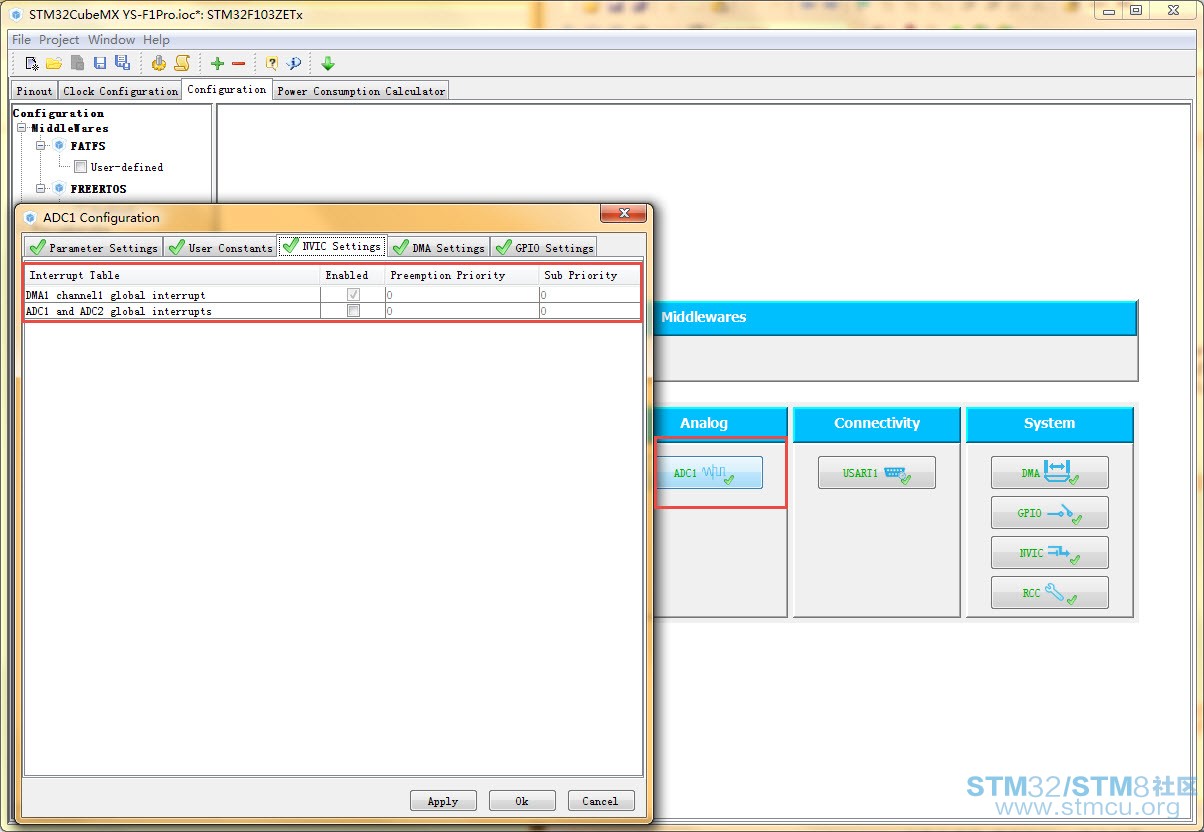Click the Preemption Priority column header
Screen dimensions: 1204x832
[x=462, y=275]
